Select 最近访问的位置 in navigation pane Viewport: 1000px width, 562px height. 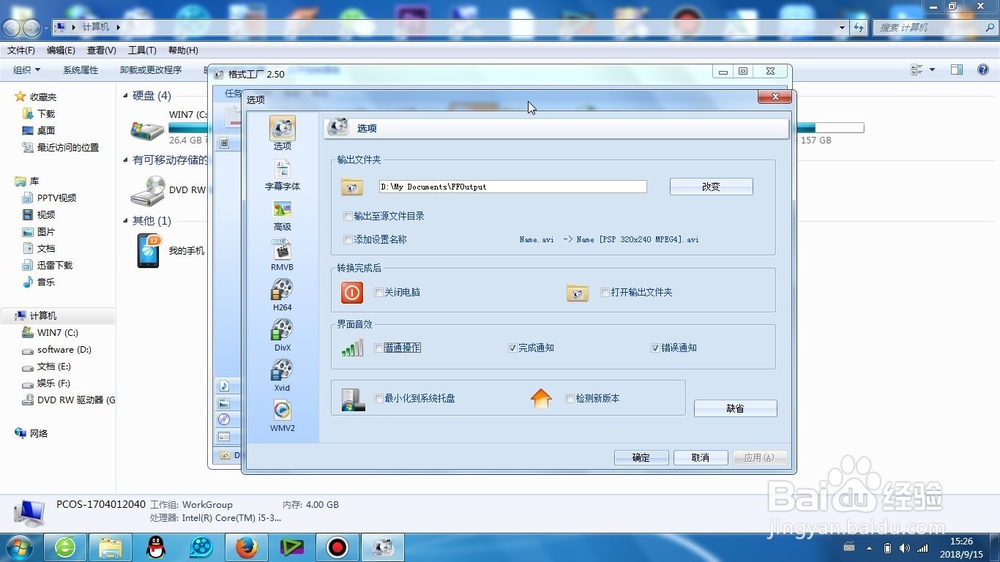61,147
